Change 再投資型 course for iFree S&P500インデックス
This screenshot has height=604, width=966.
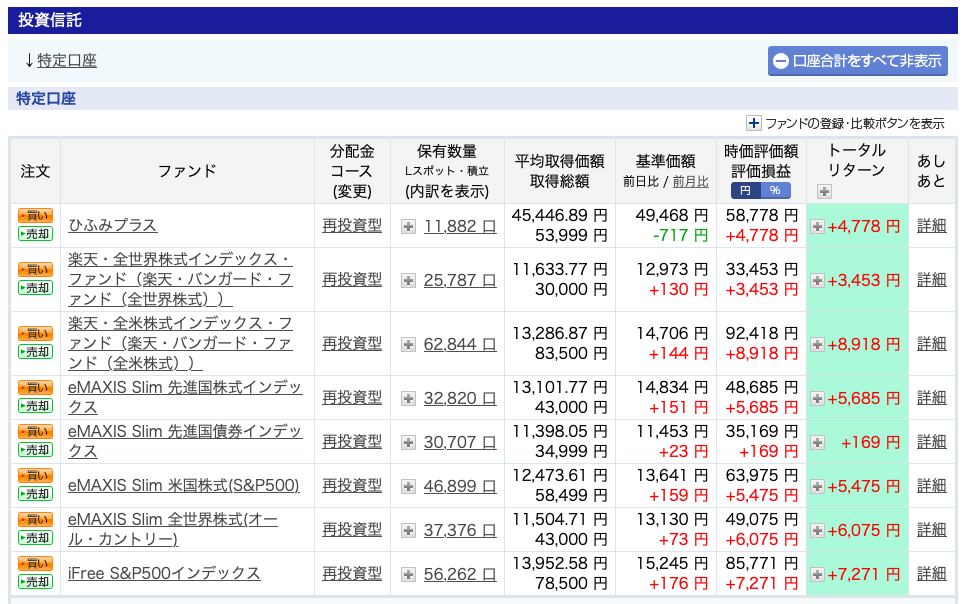352,573
